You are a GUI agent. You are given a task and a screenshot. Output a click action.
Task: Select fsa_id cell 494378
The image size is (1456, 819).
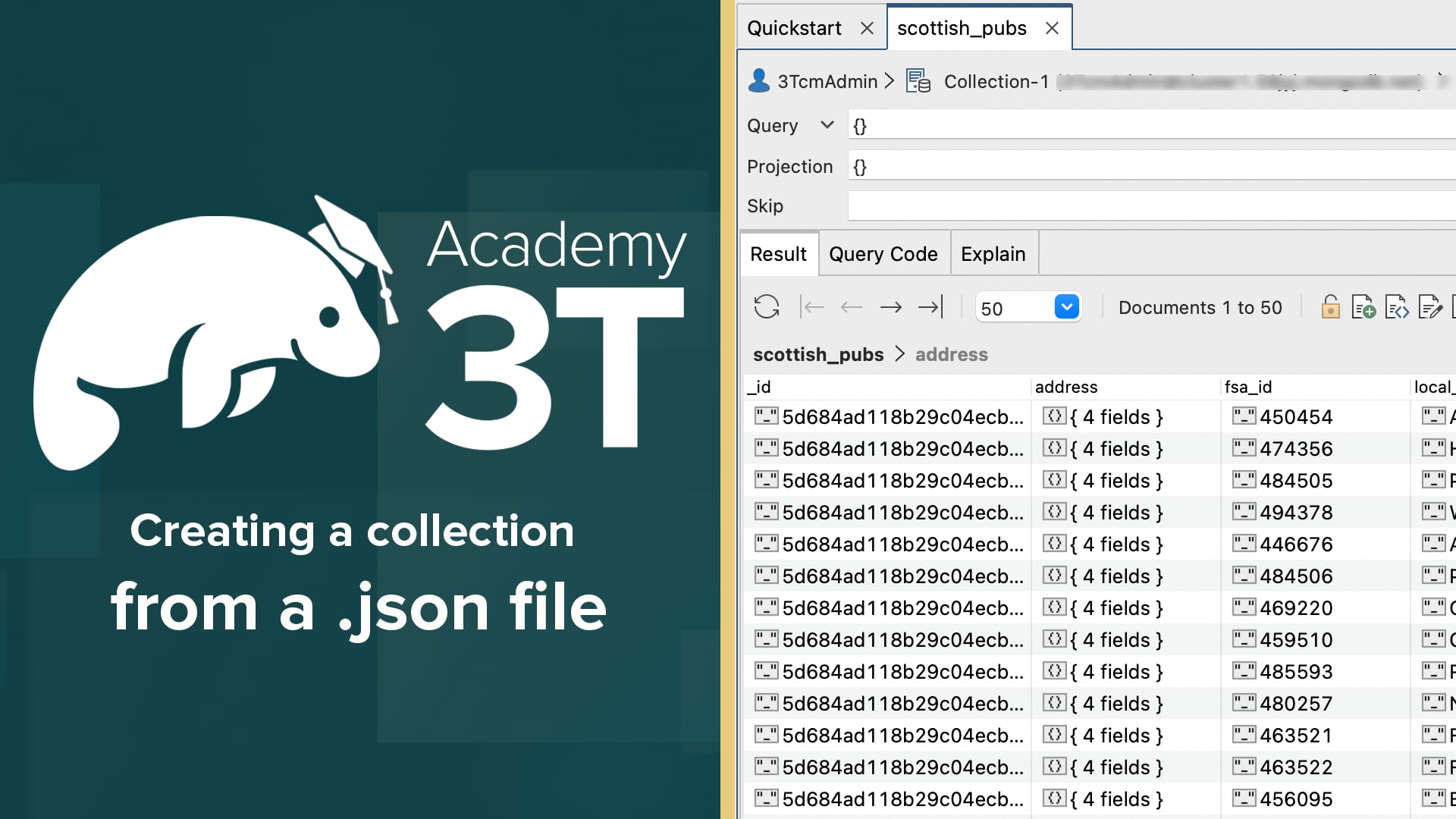click(x=1315, y=512)
